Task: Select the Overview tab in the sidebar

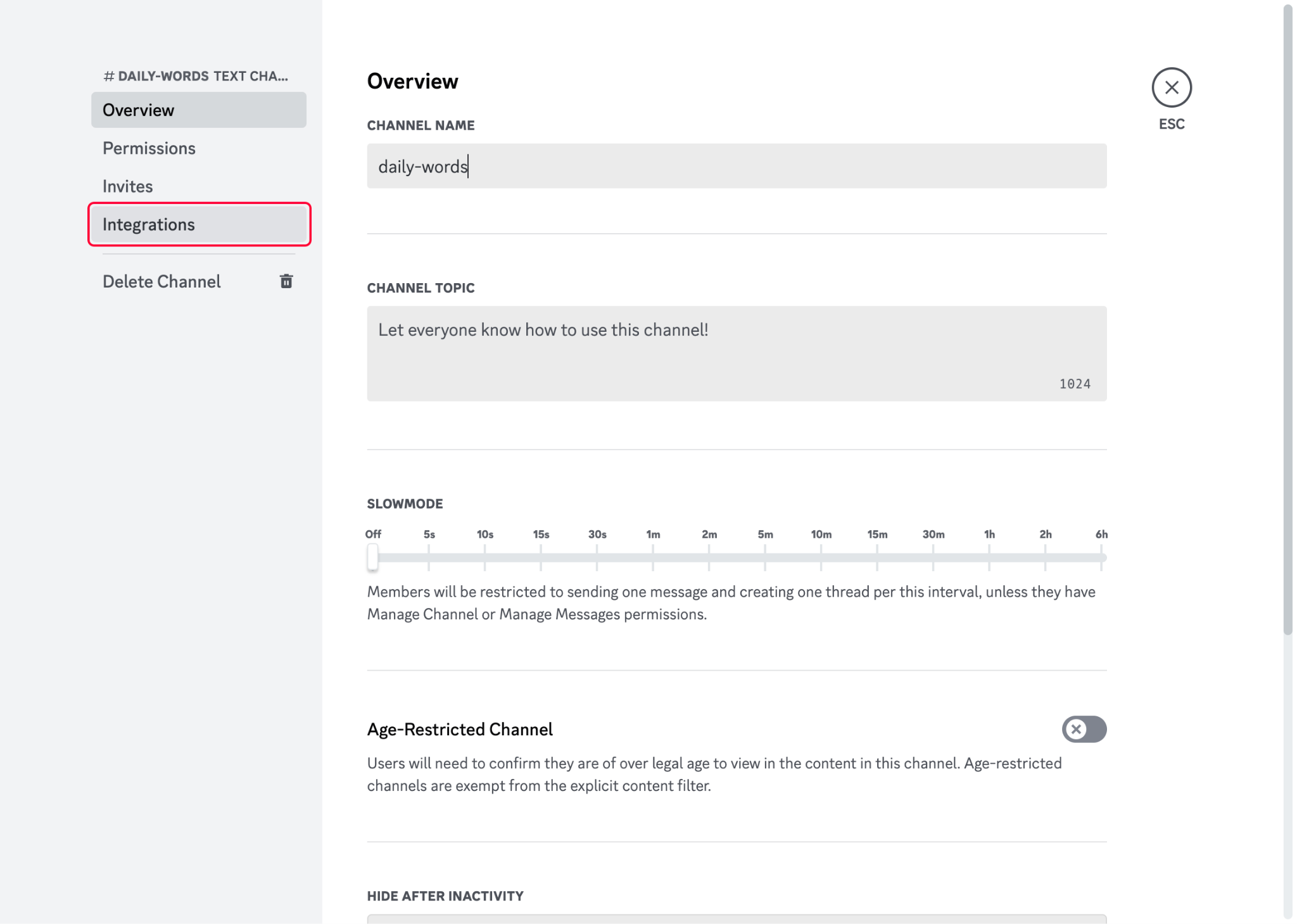Action: [138, 109]
